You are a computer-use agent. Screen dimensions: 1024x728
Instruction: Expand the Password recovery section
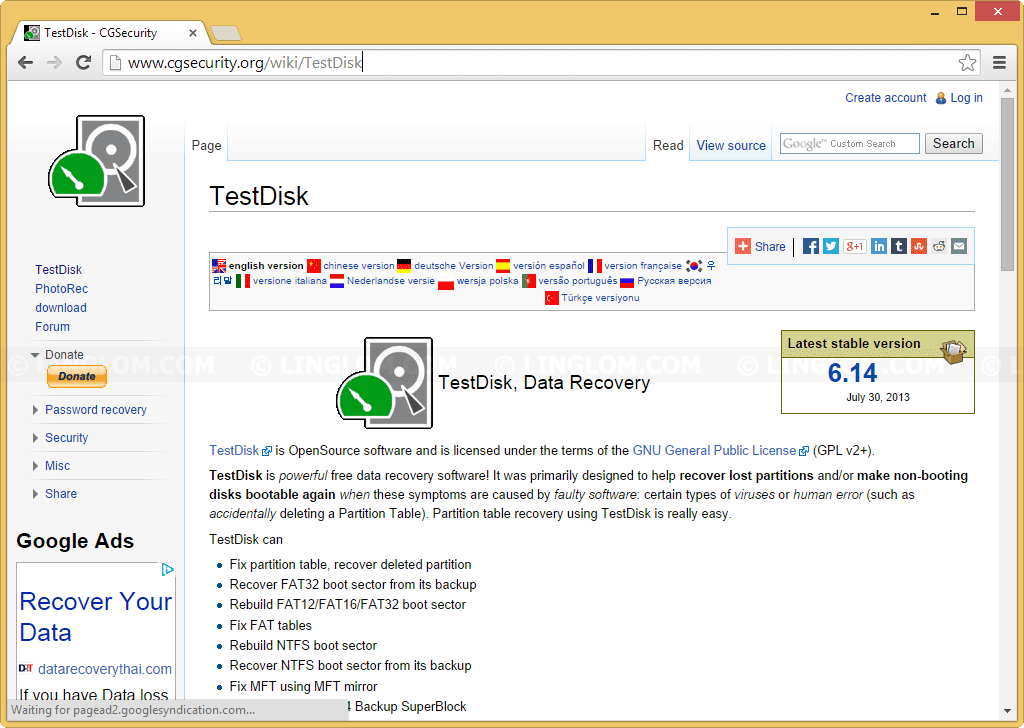[x=35, y=410]
